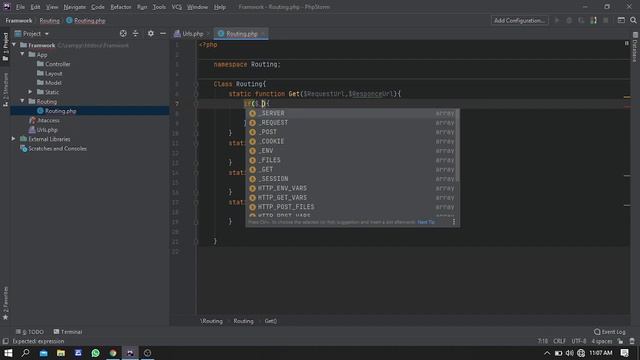Select the .htaccess file in the tree
The height and width of the screenshot is (360, 640).
pos(44,120)
